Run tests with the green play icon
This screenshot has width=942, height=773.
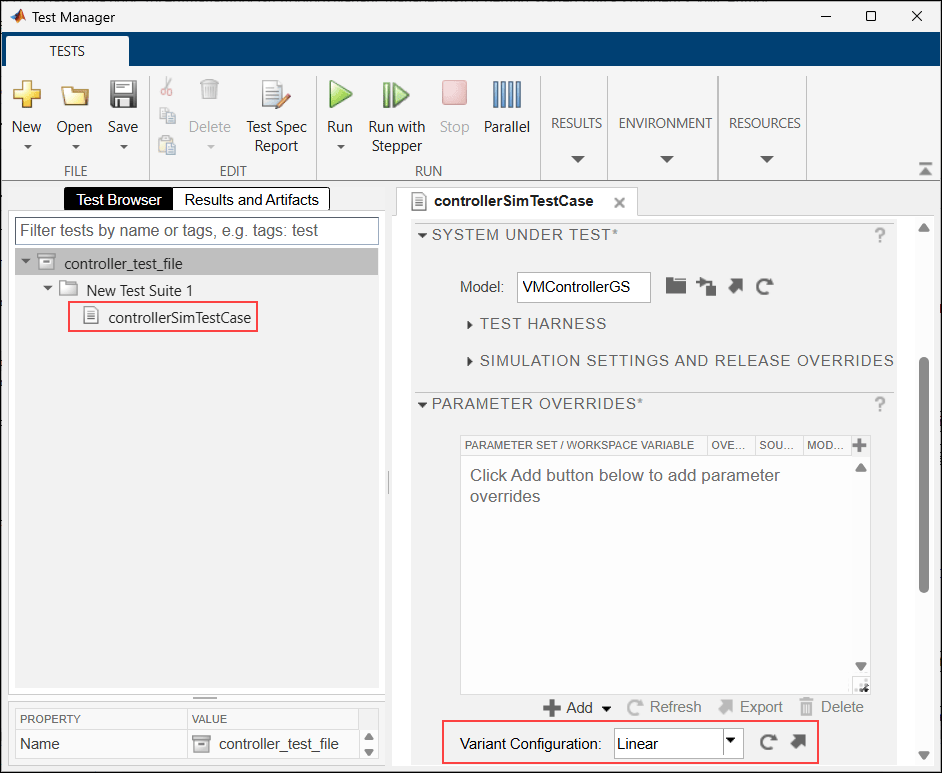[x=340, y=94]
